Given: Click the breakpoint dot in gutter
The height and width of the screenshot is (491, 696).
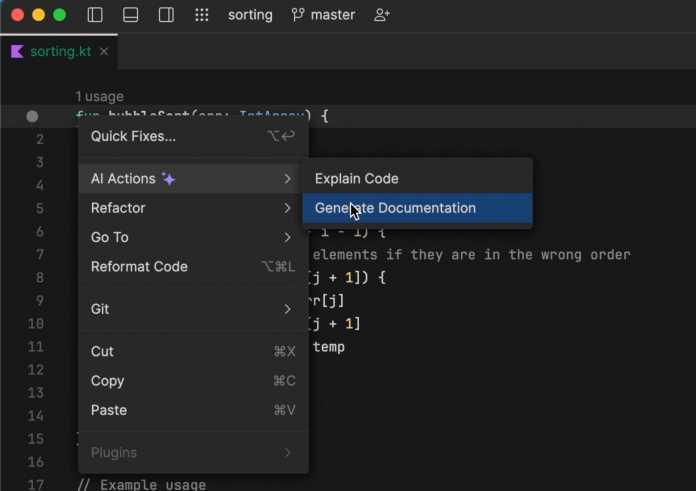Looking at the screenshot, I should click(32, 116).
